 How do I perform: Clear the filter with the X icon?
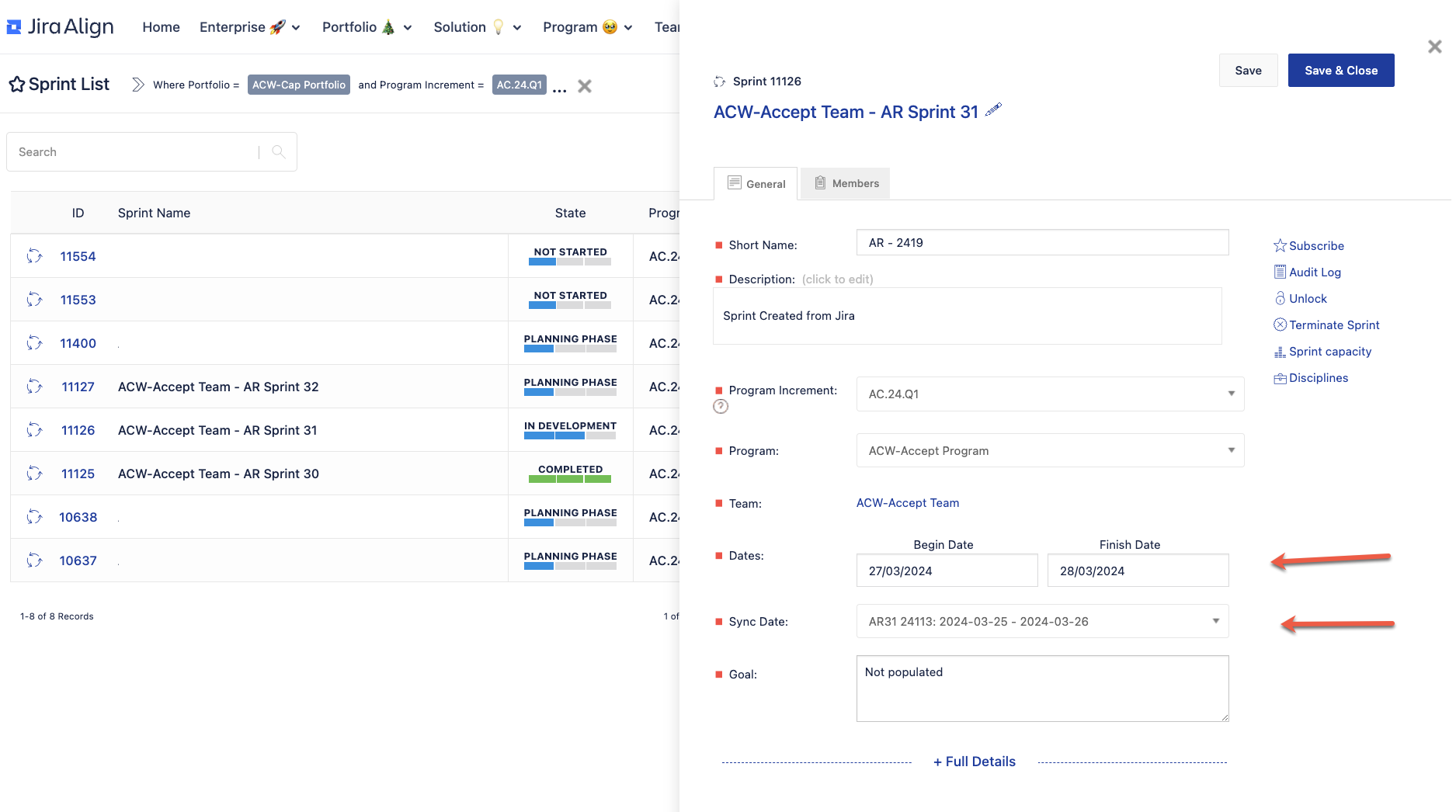[585, 86]
